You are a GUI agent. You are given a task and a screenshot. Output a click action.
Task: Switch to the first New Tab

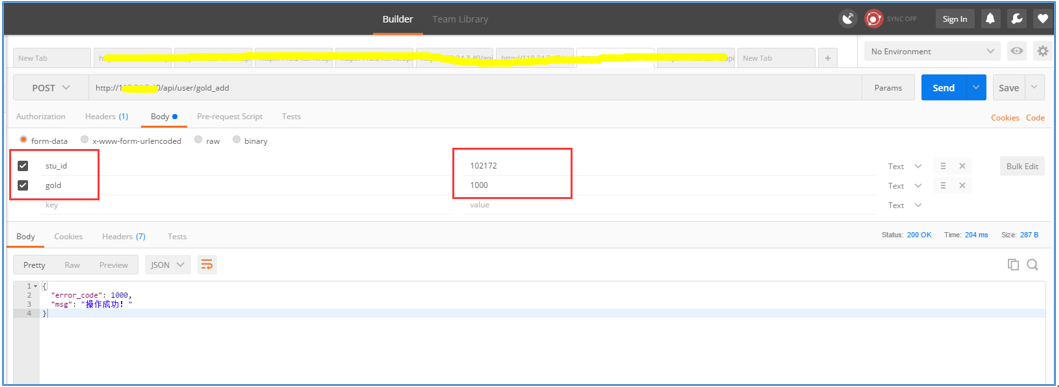click(51, 58)
